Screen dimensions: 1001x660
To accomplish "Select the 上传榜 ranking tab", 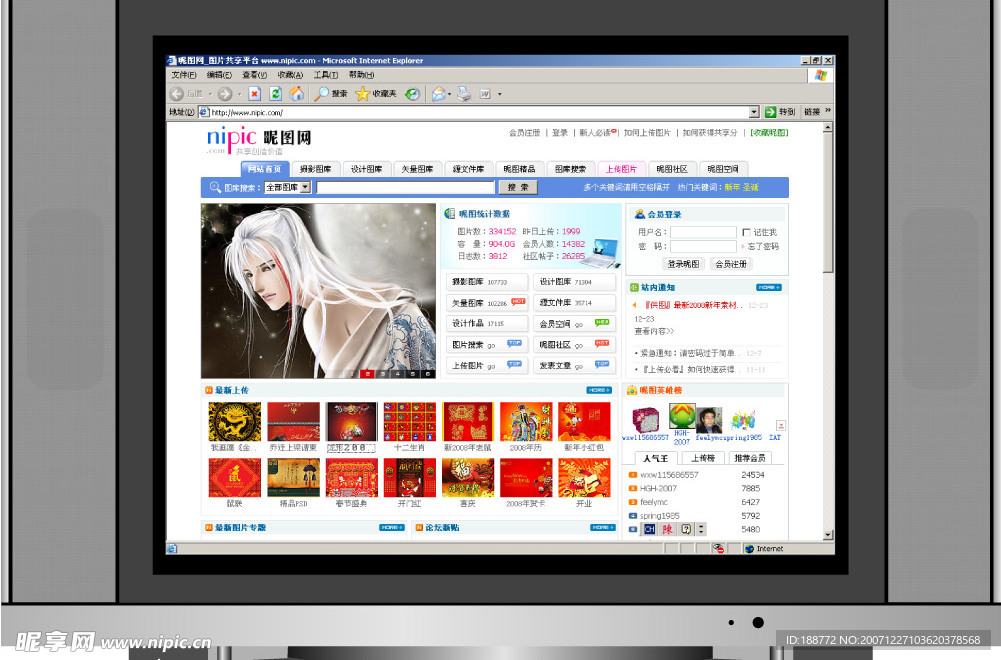I will tap(703, 458).
